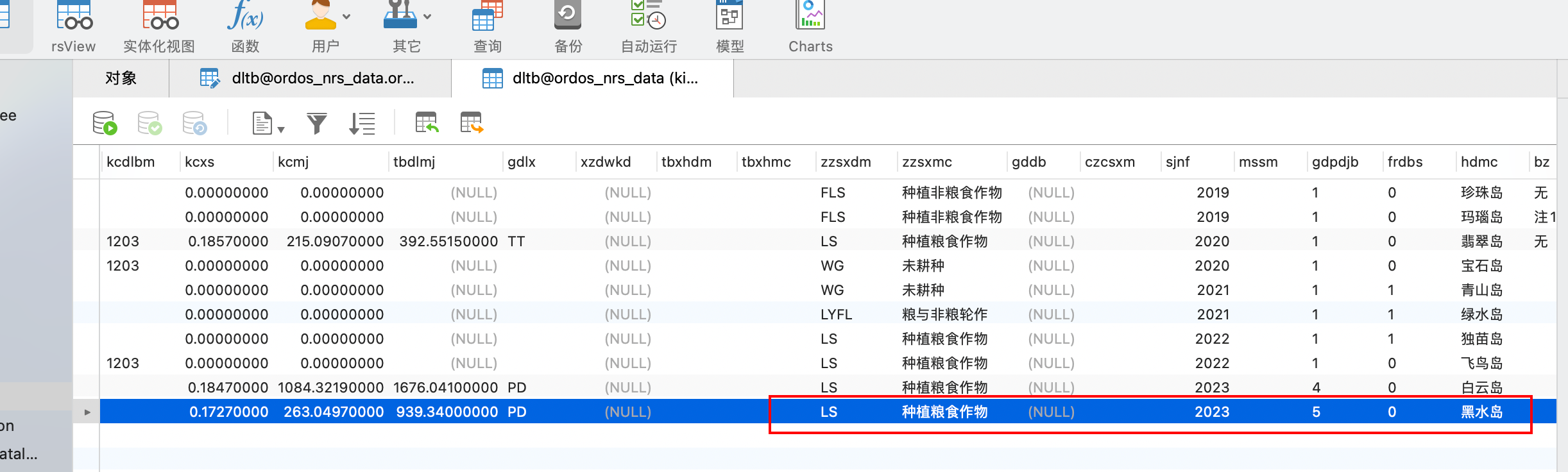Click the import data table icon
1568x472 pixels.
click(427, 122)
